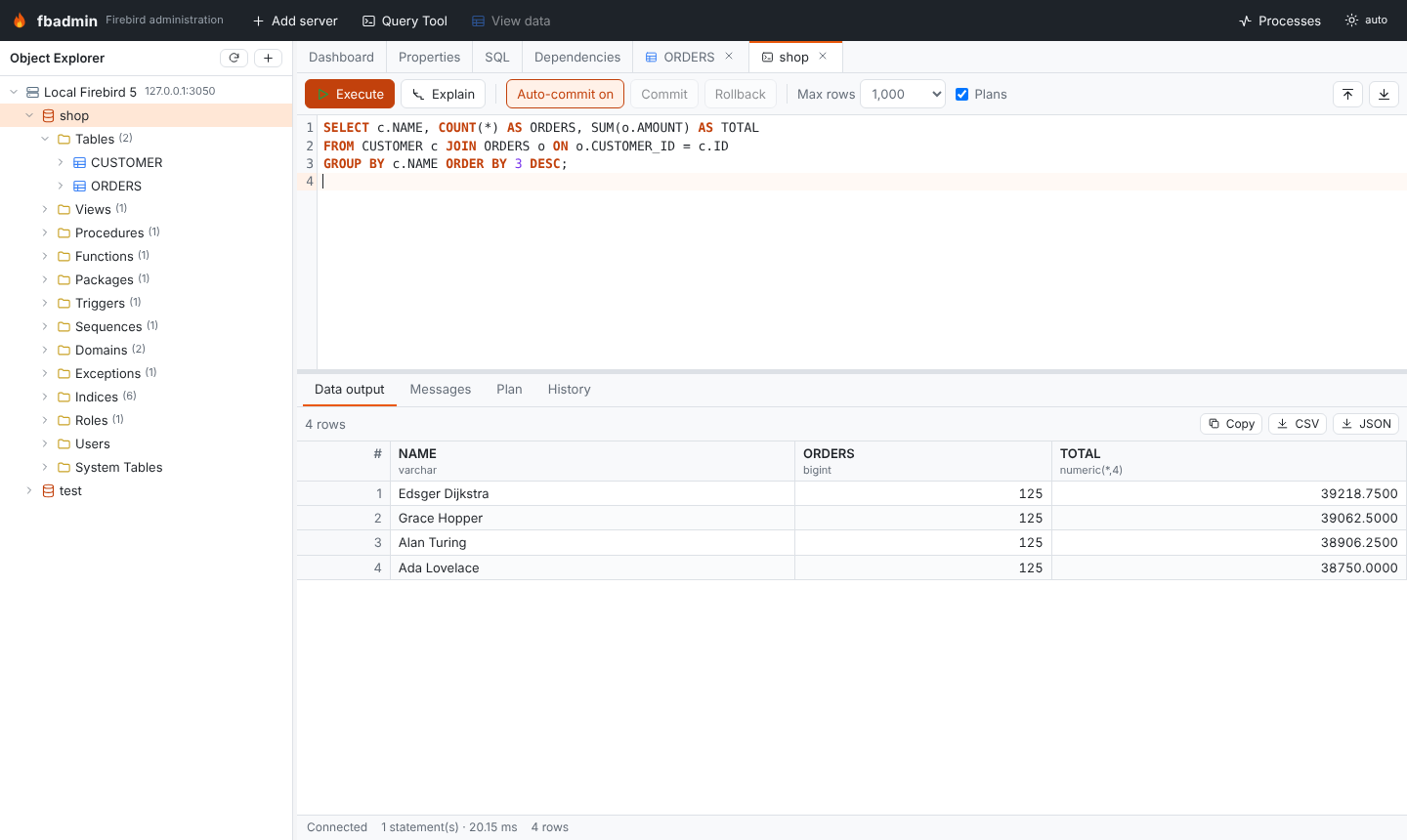Export results as JSON
Image resolution: width=1407 pixels, height=840 pixels.
pos(1366,424)
